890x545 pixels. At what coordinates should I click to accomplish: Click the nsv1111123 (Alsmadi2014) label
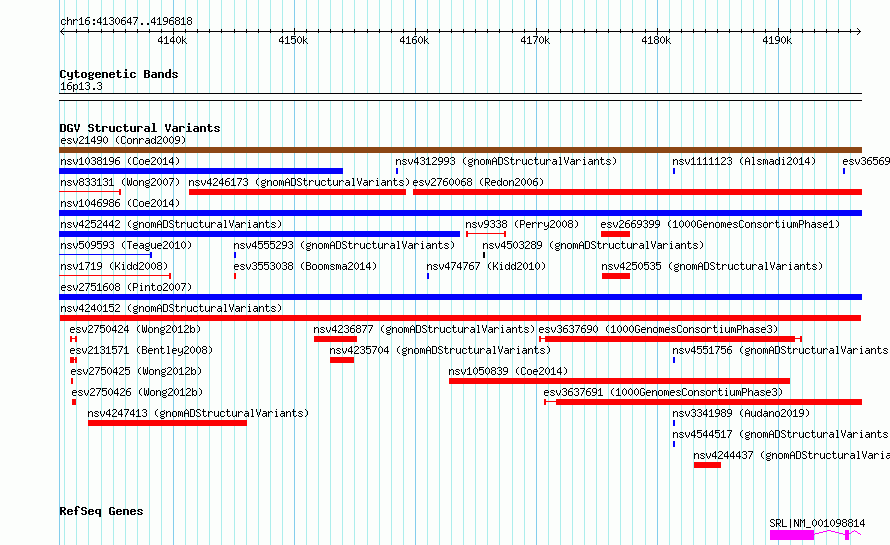[744, 161]
